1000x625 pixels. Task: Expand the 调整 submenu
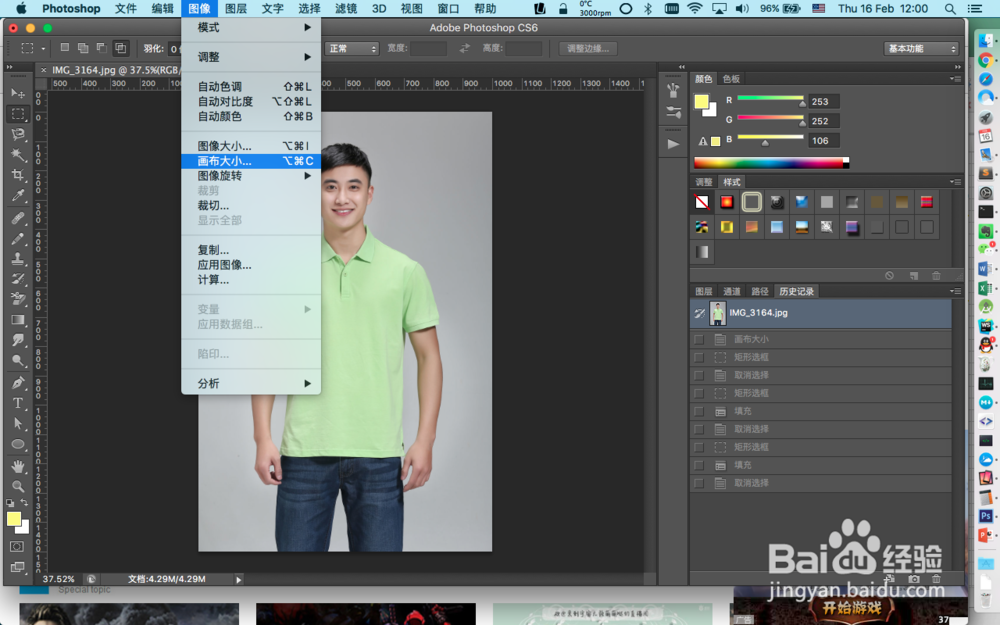click(251, 57)
